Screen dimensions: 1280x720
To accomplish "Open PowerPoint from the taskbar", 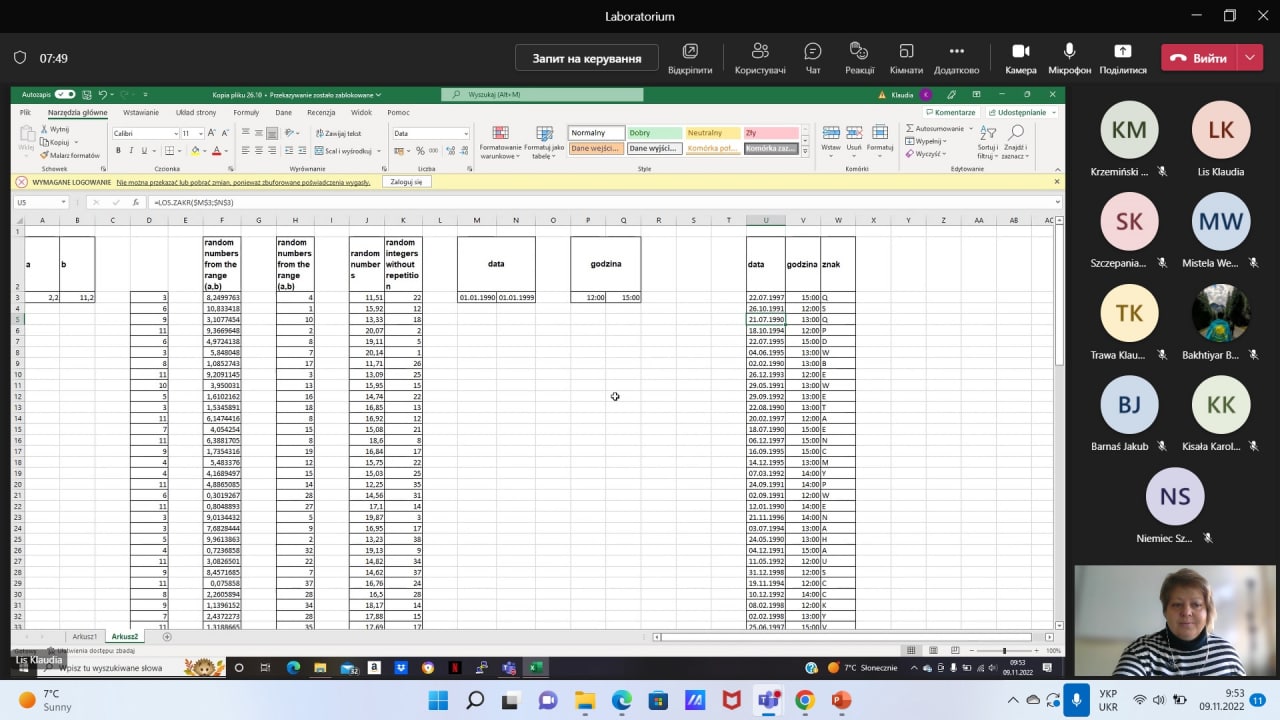I will pos(841,700).
